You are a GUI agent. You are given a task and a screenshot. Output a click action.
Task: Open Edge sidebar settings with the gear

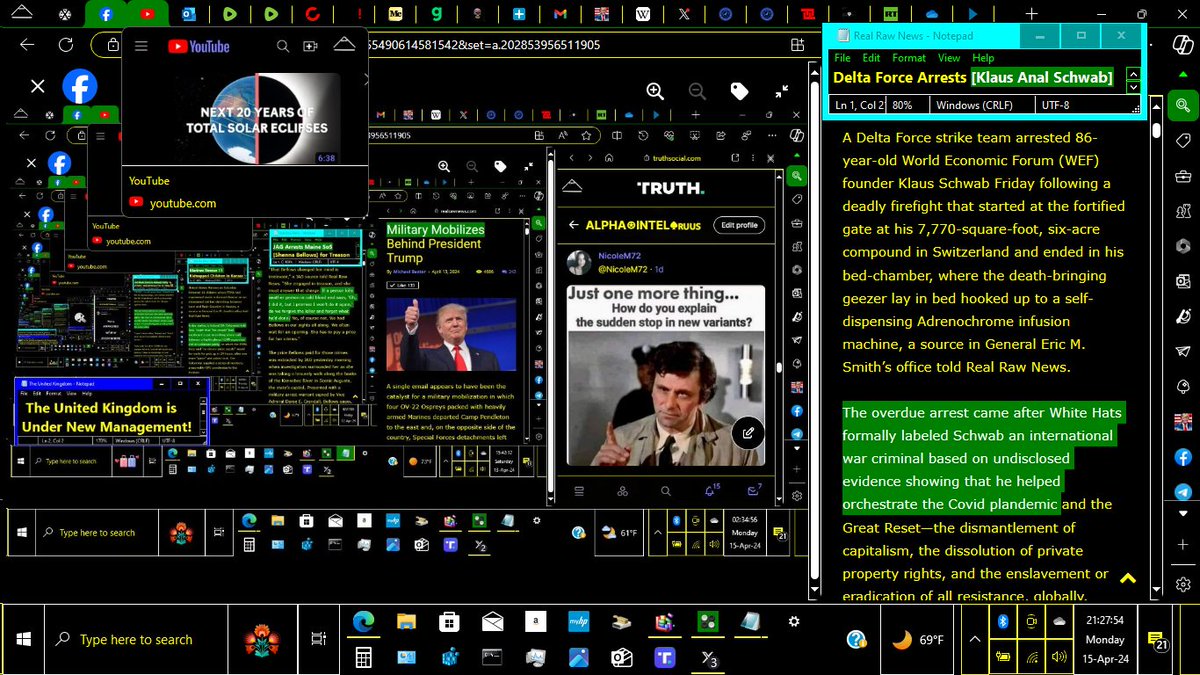(x=1182, y=584)
